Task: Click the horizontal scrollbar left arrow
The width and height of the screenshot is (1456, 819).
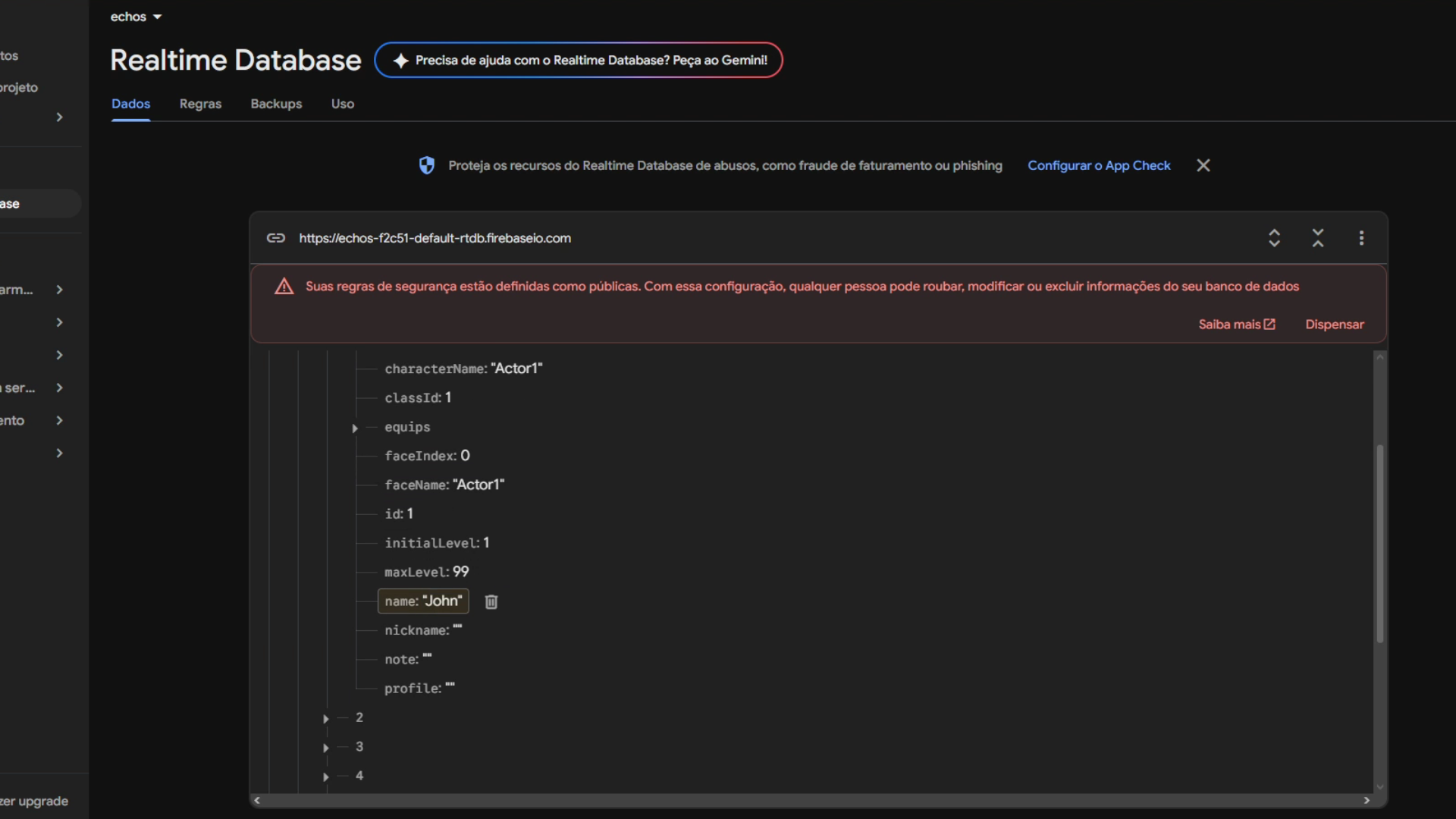Action: pos(257,800)
